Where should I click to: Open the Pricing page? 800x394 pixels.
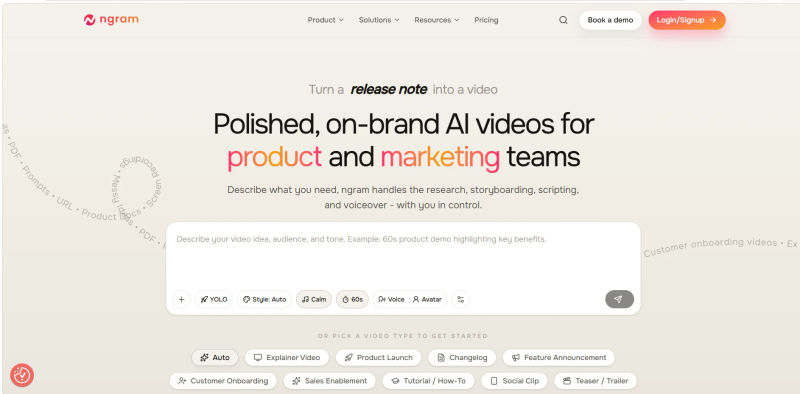pyautogui.click(x=486, y=20)
